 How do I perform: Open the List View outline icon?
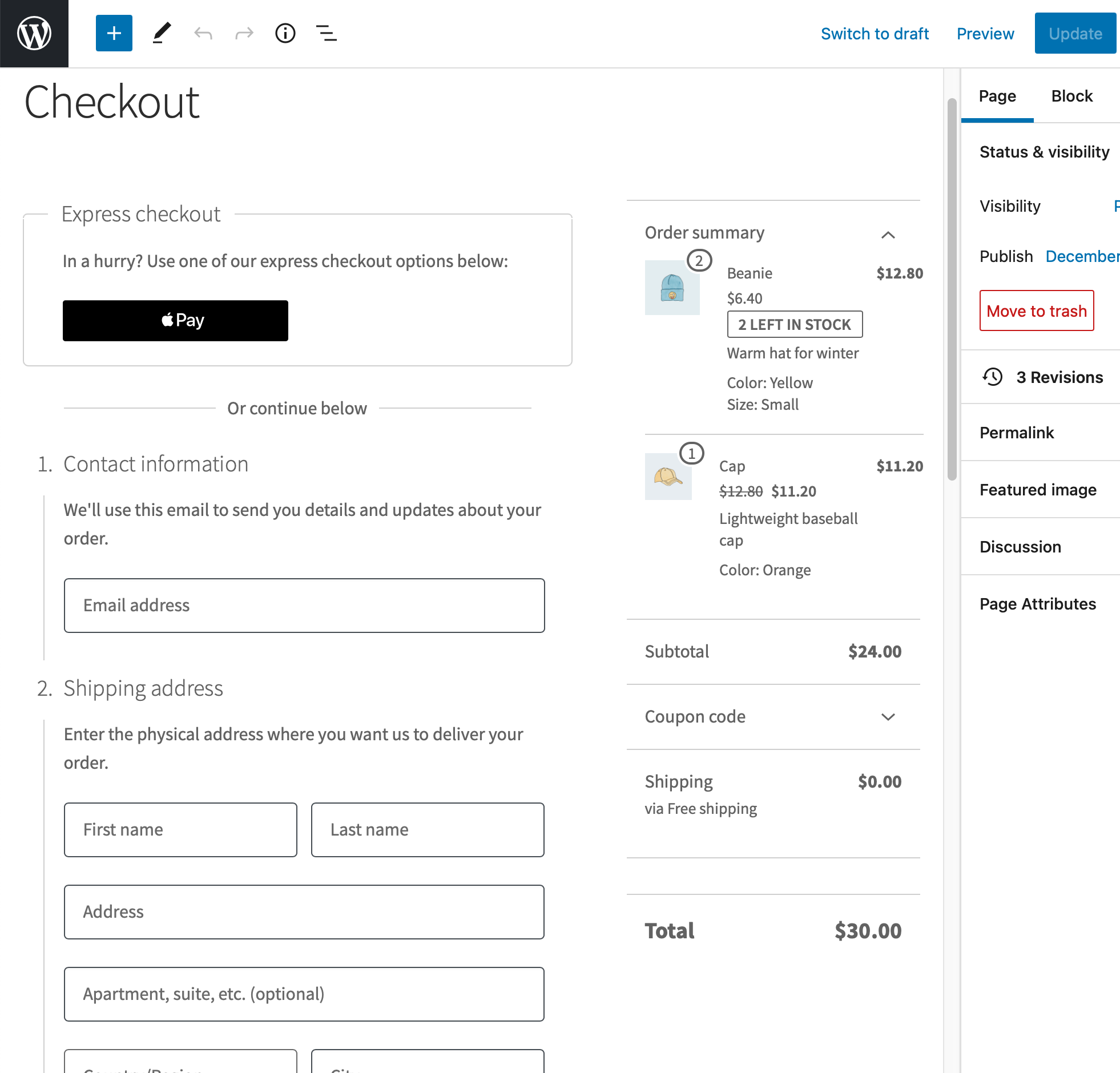tap(327, 33)
